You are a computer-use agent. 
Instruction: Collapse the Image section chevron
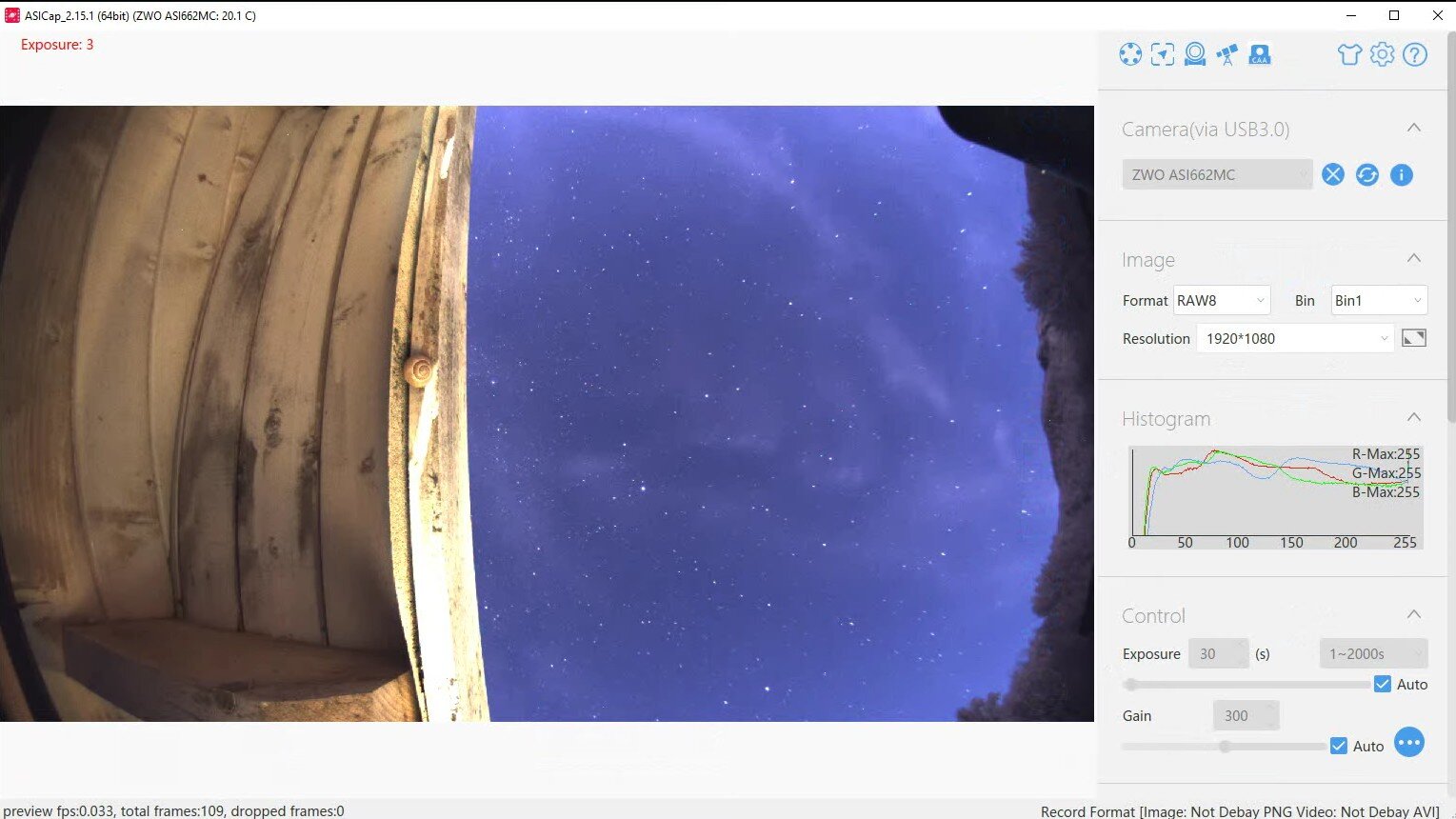pyautogui.click(x=1414, y=258)
